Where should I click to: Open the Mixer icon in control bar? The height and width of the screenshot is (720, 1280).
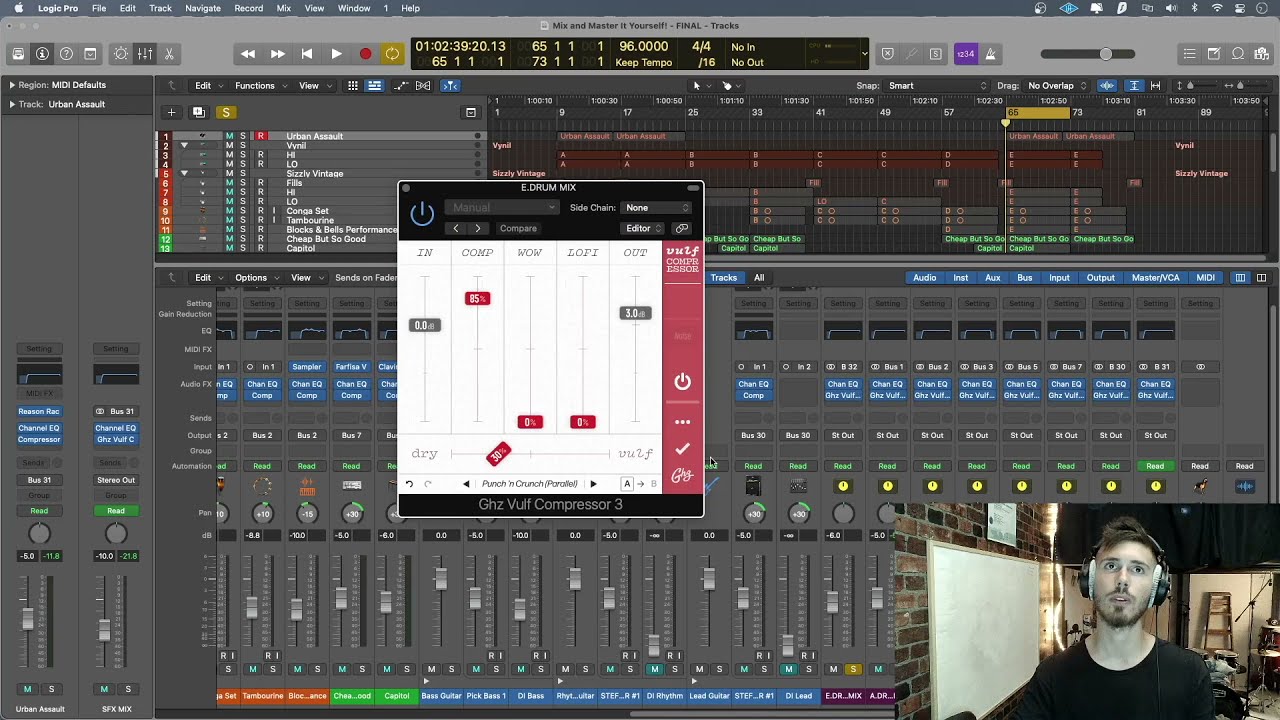click(x=145, y=54)
